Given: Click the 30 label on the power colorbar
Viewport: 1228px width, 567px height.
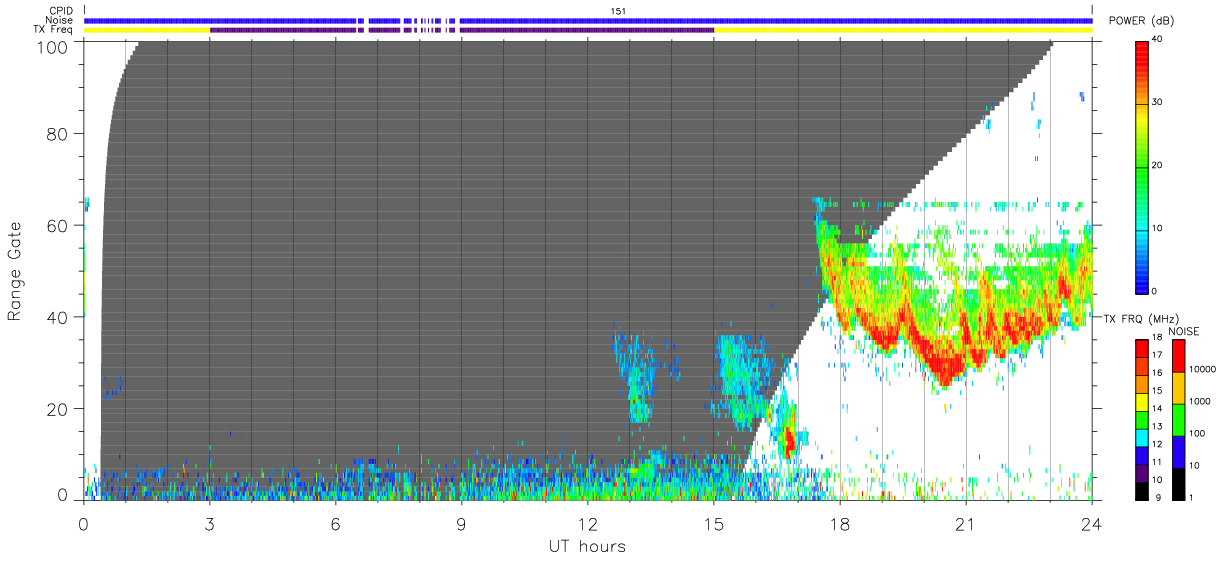Looking at the screenshot, I should 1157,102.
